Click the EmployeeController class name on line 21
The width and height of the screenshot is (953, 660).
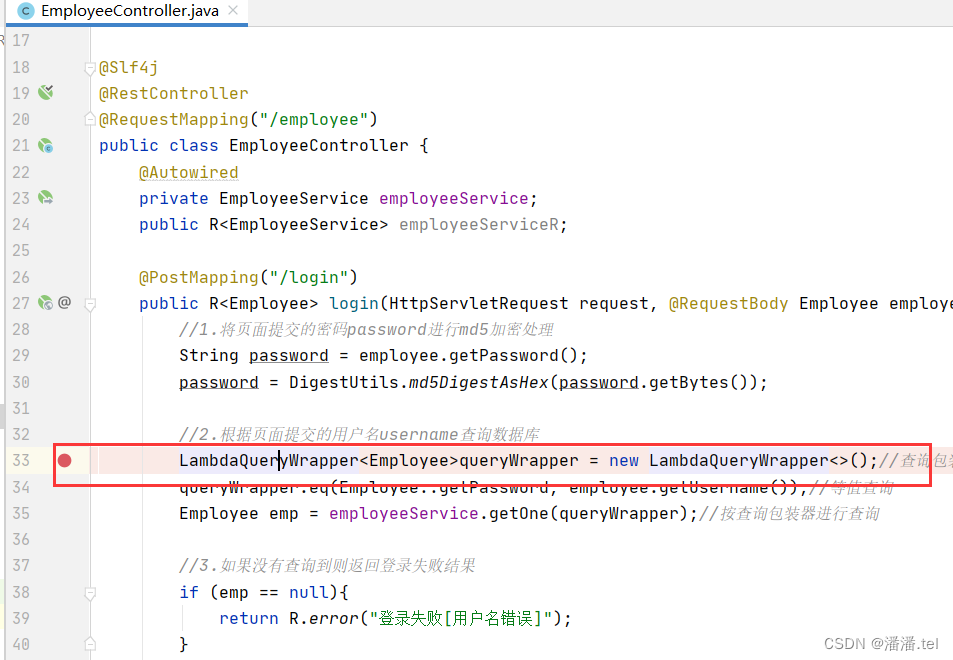[318, 145]
